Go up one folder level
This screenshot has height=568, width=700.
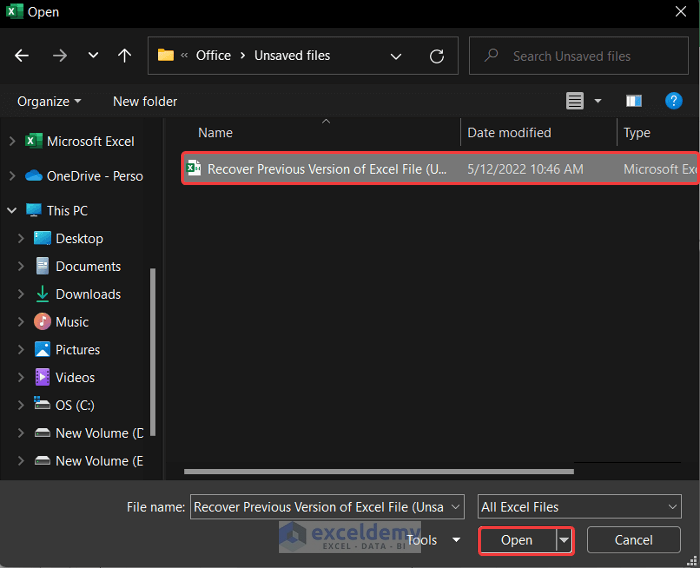pyautogui.click(x=125, y=56)
